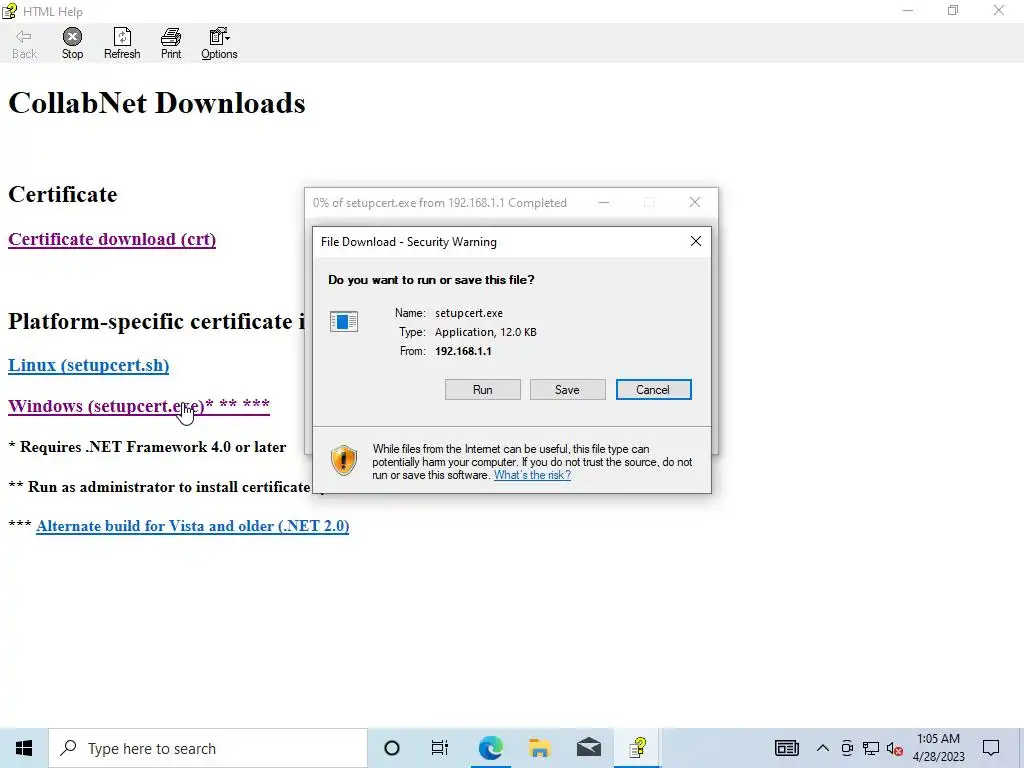Launch Microsoft Edge from taskbar
This screenshot has width=1024, height=768.
490,748
